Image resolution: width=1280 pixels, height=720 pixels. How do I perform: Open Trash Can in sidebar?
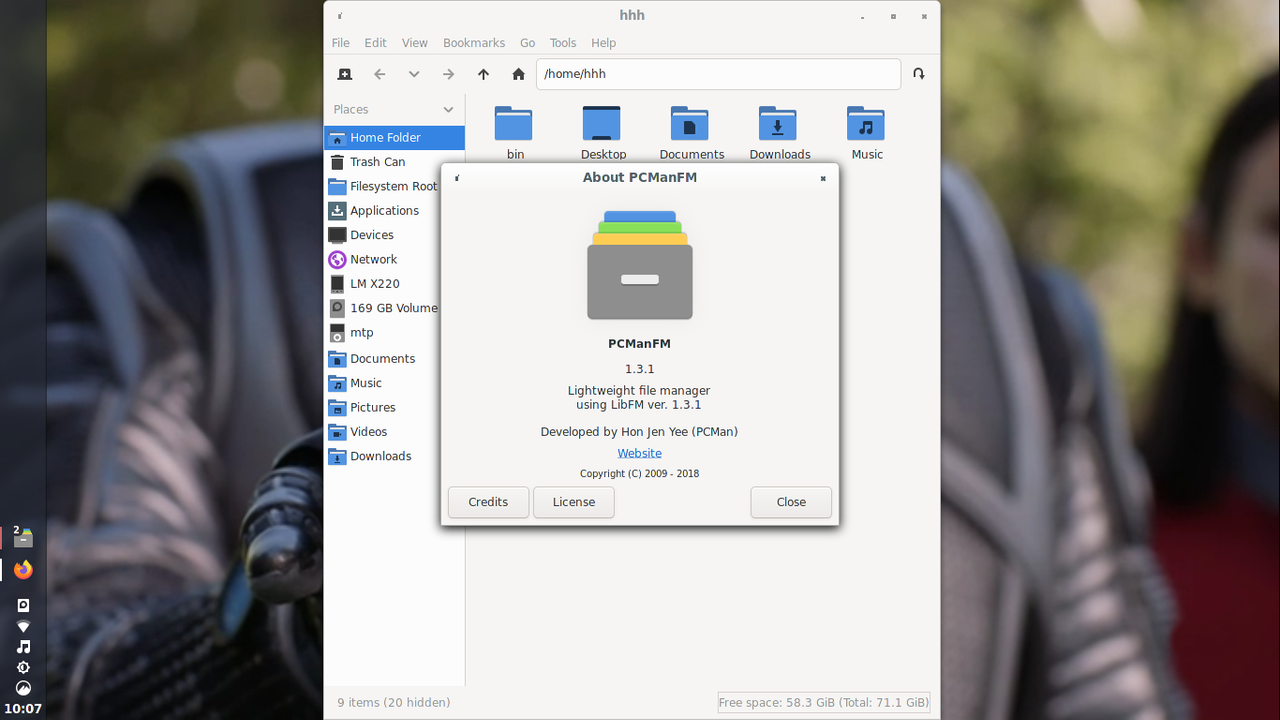pyautogui.click(x=394, y=162)
